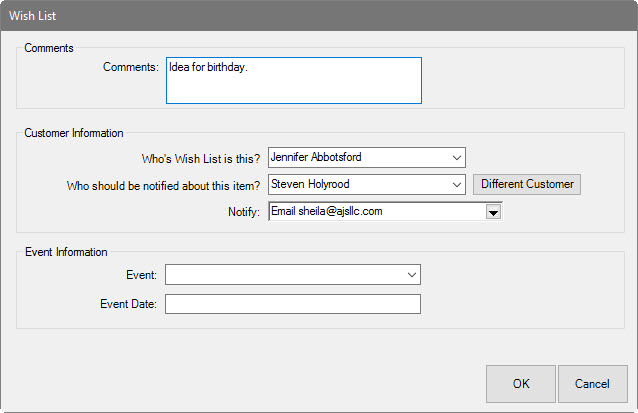Expand the Who's Wish List dropdown arrow
Screen dimensions: 638x413
[456, 158]
